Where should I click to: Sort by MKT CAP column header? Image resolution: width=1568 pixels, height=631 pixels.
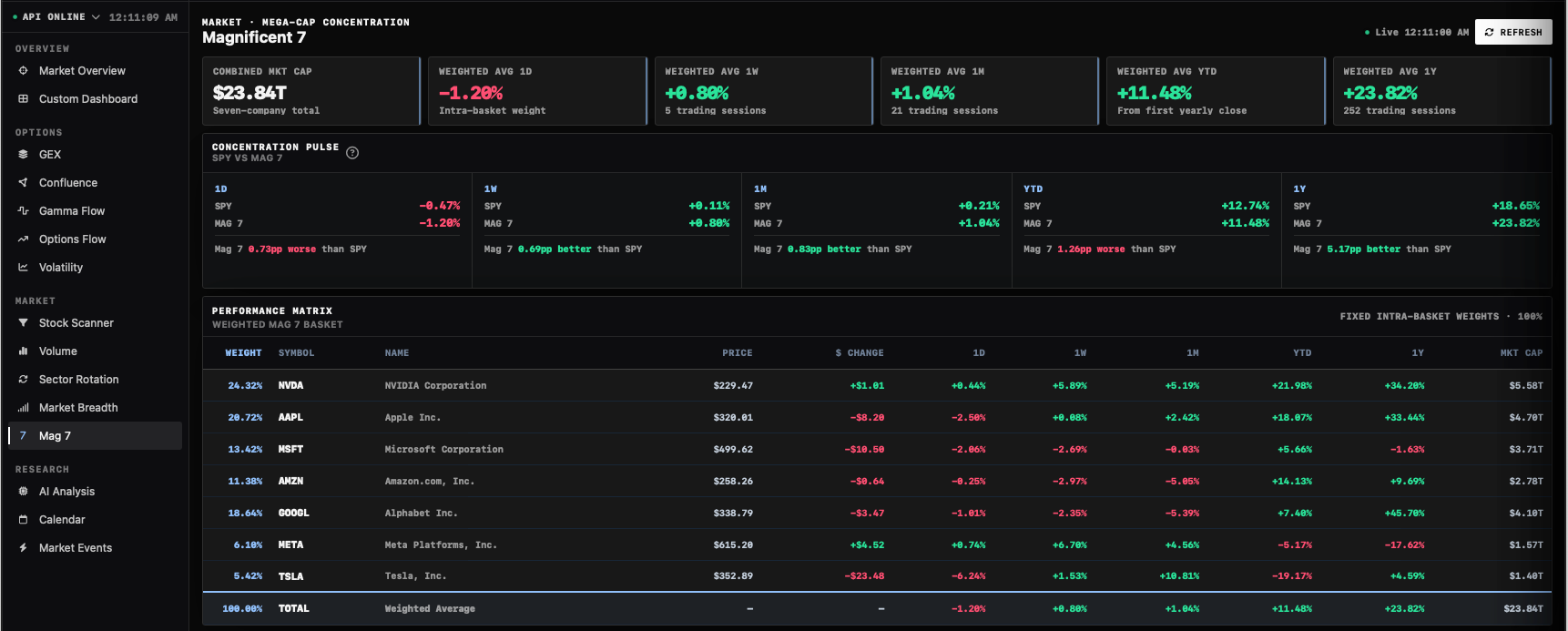pyautogui.click(x=1522, y=353)
